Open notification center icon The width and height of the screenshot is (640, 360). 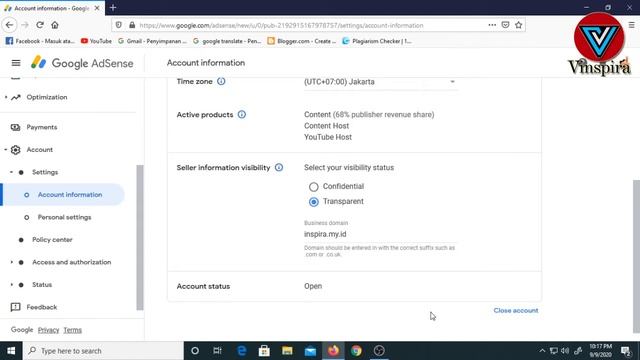(x=626, y=351)
